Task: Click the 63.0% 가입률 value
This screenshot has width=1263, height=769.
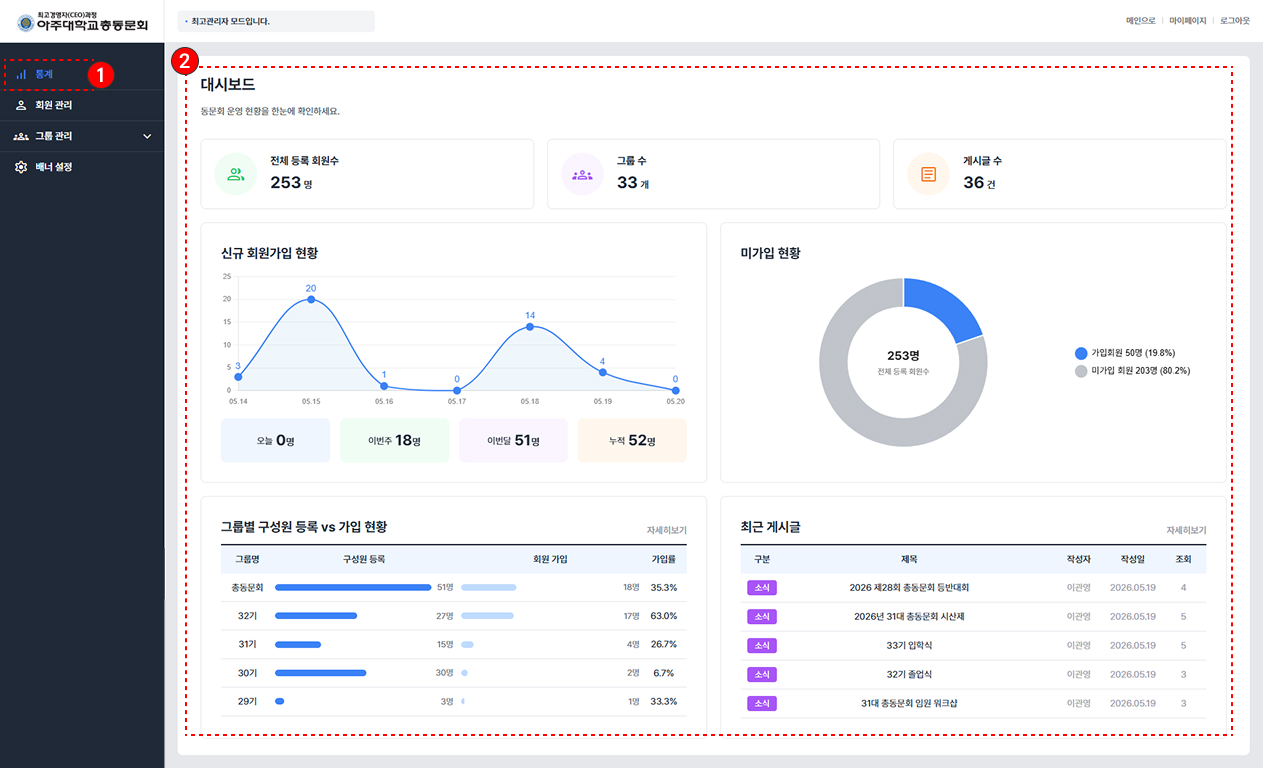Action: click(664, 616)
